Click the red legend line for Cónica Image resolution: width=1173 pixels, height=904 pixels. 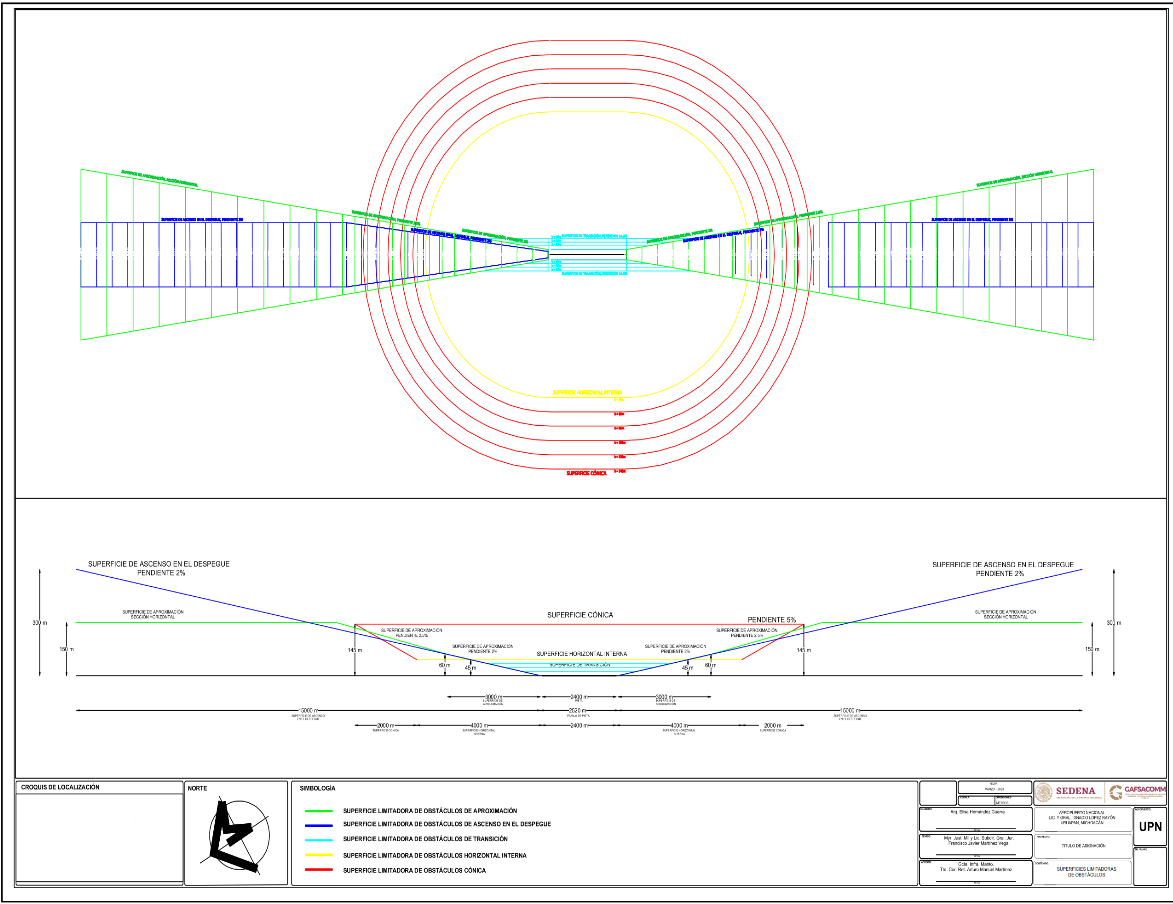(x=318, y=871)
